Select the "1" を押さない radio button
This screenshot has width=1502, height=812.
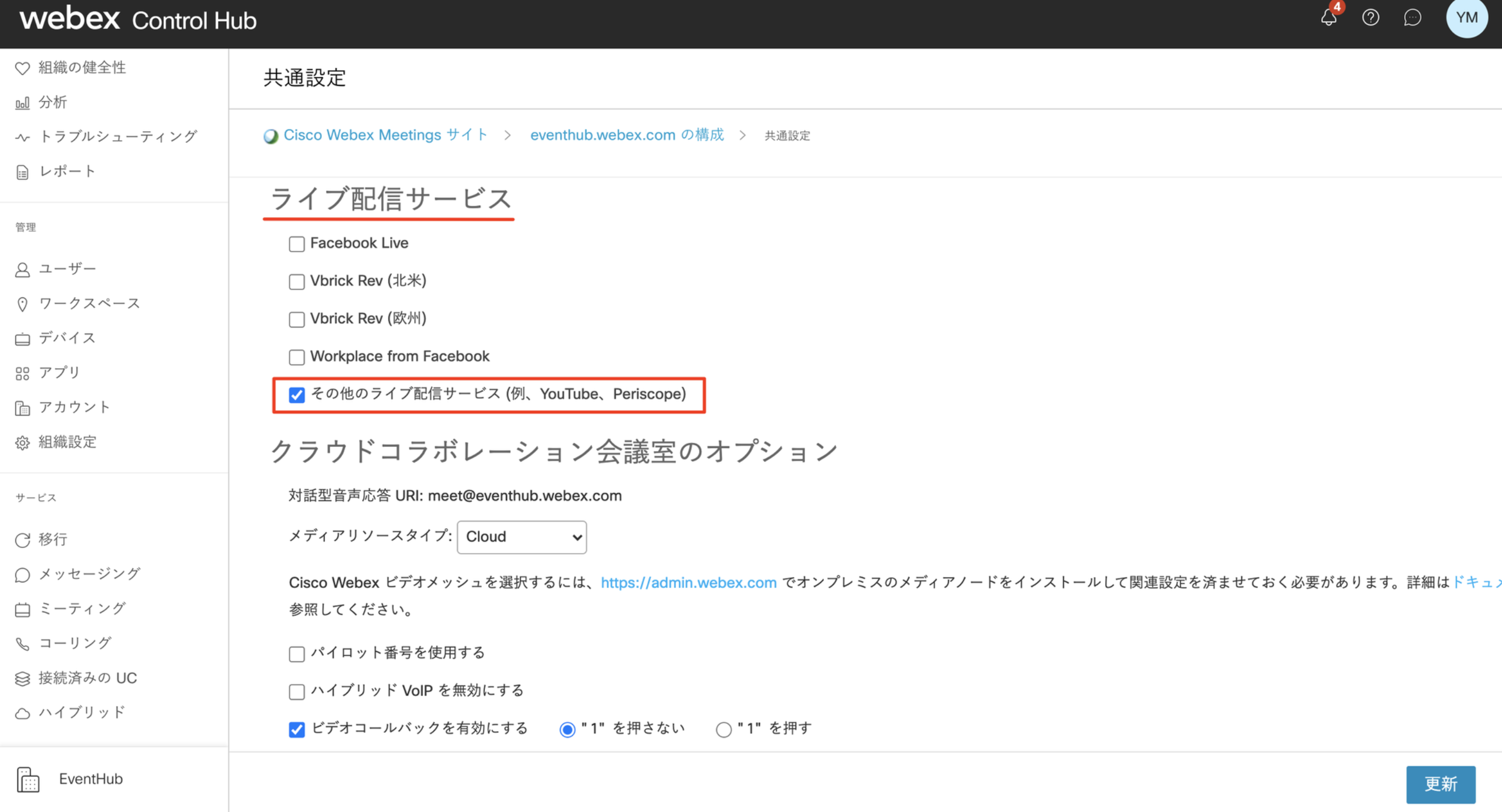coord(567,729)
